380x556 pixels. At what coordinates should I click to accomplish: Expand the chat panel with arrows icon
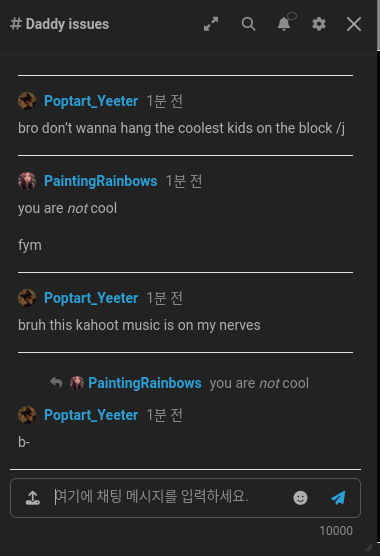pyautogui.click(x=211, y=24)
